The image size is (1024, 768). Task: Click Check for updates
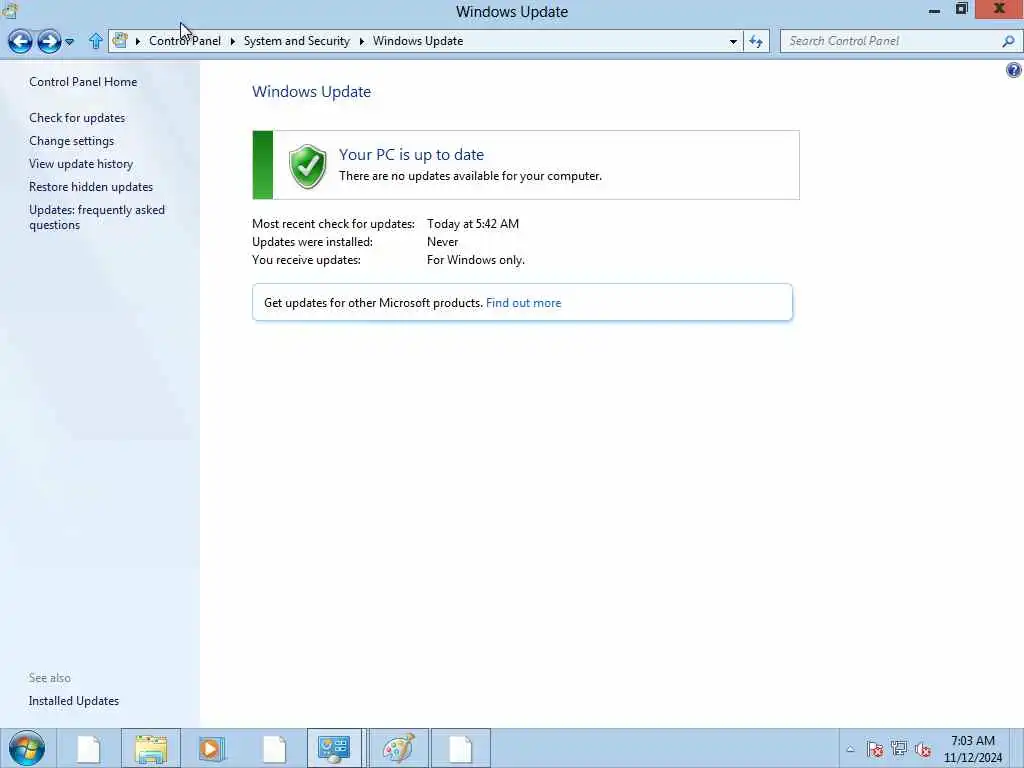77,118
